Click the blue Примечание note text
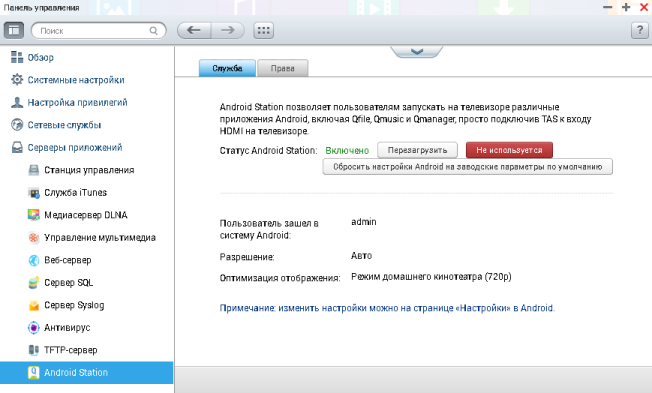 pos(387,308)
